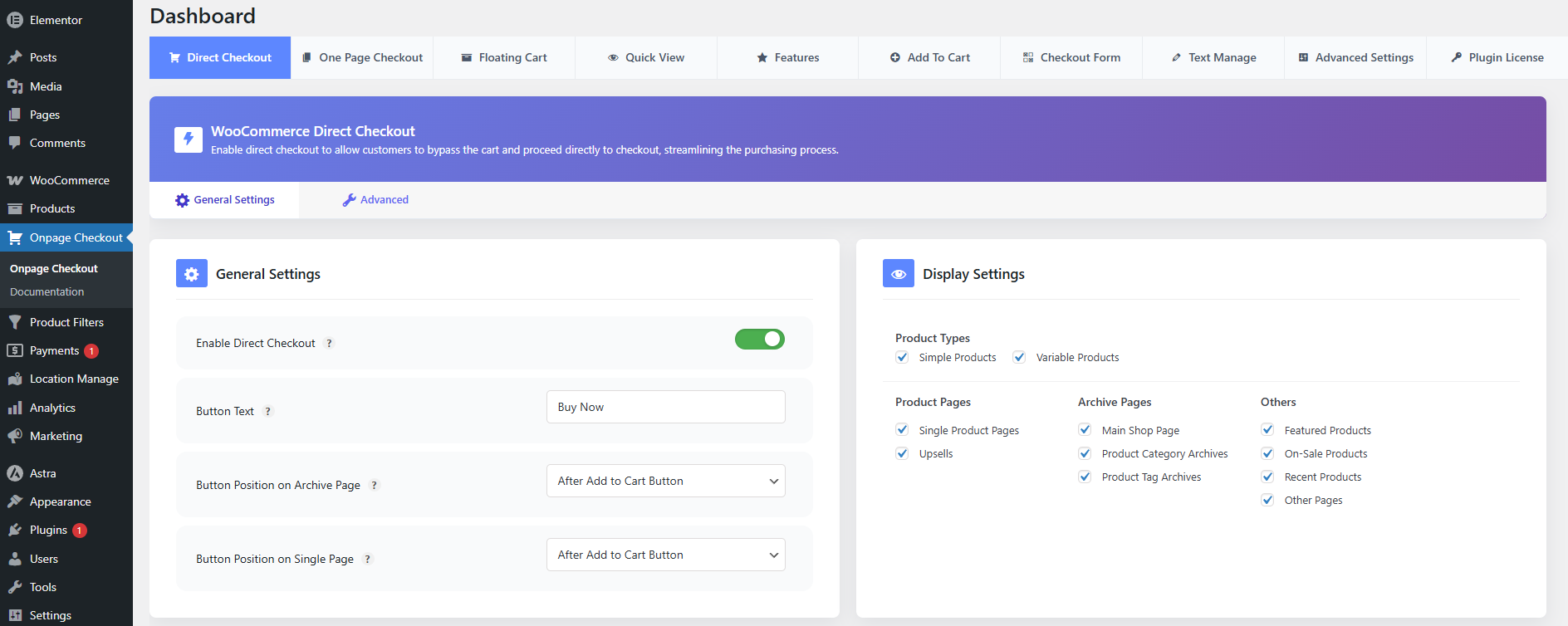Click the Pages icon in sidebar
This screenshot has width=1568, height=626.
click(x=15, y=115)
